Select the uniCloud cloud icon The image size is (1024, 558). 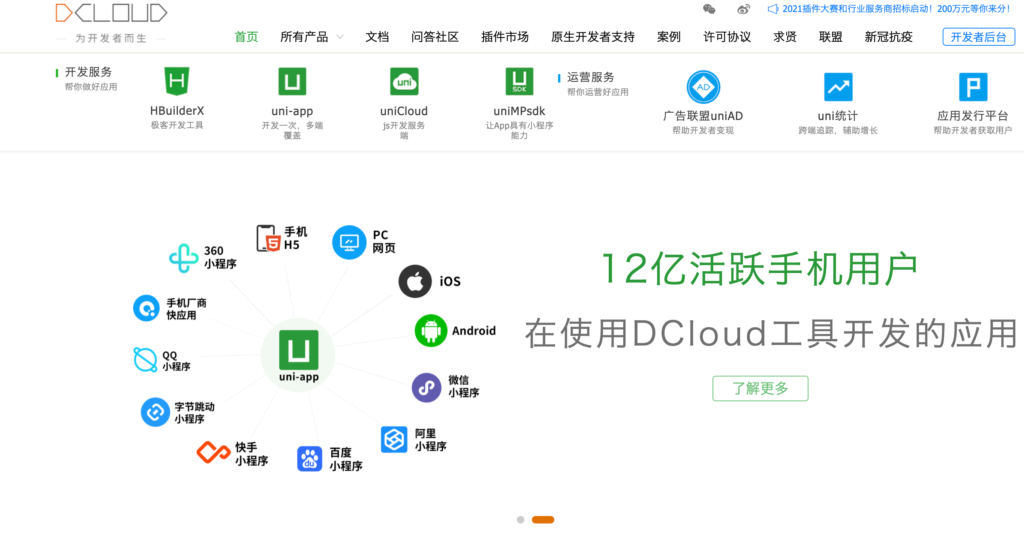click(x=404, y=83)
